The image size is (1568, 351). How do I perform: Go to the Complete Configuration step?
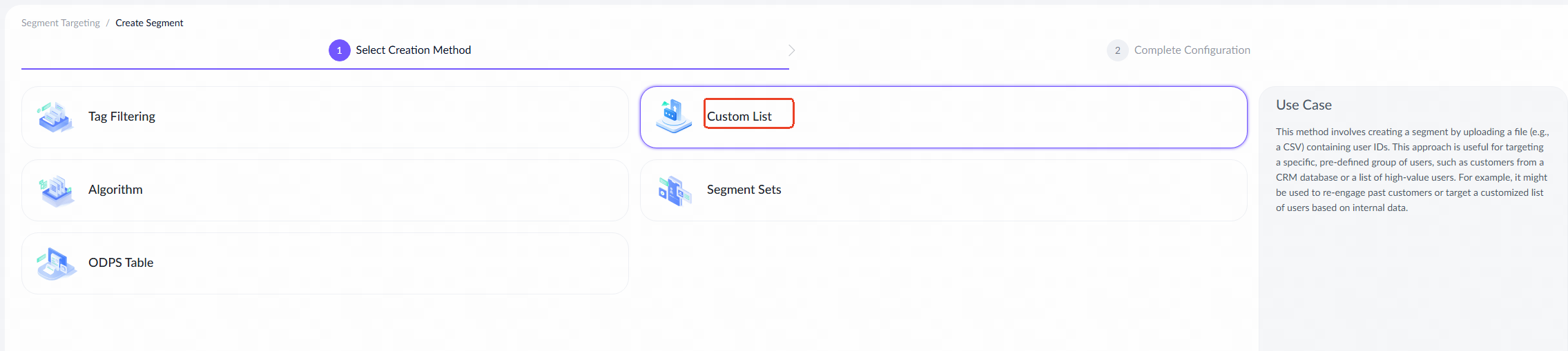(x=1192, y=50)
